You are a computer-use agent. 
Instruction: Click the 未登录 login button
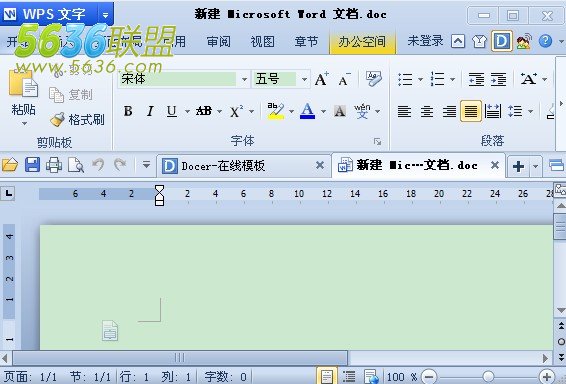425,41
